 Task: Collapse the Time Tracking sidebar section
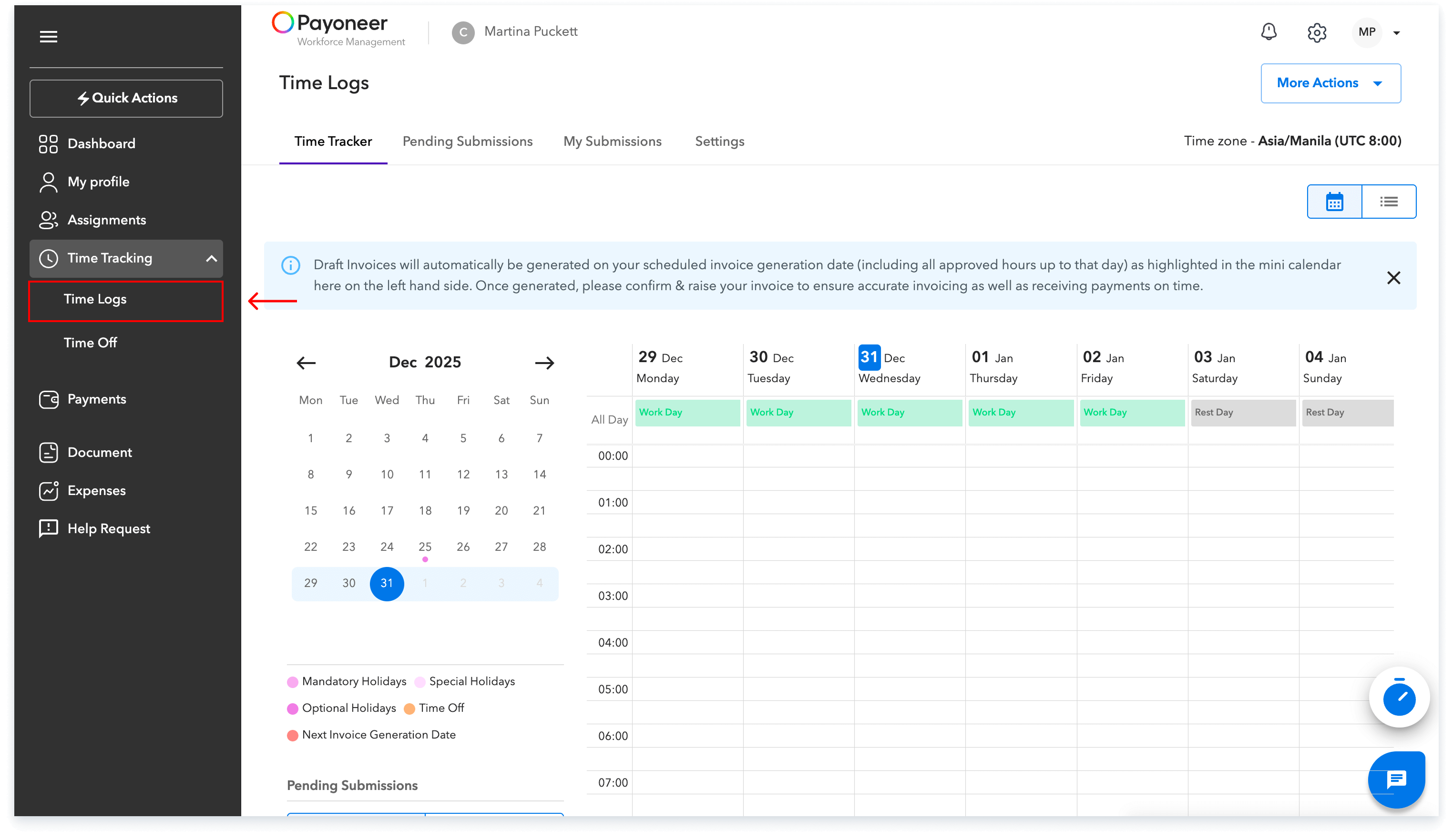click(x=211, y=259)
